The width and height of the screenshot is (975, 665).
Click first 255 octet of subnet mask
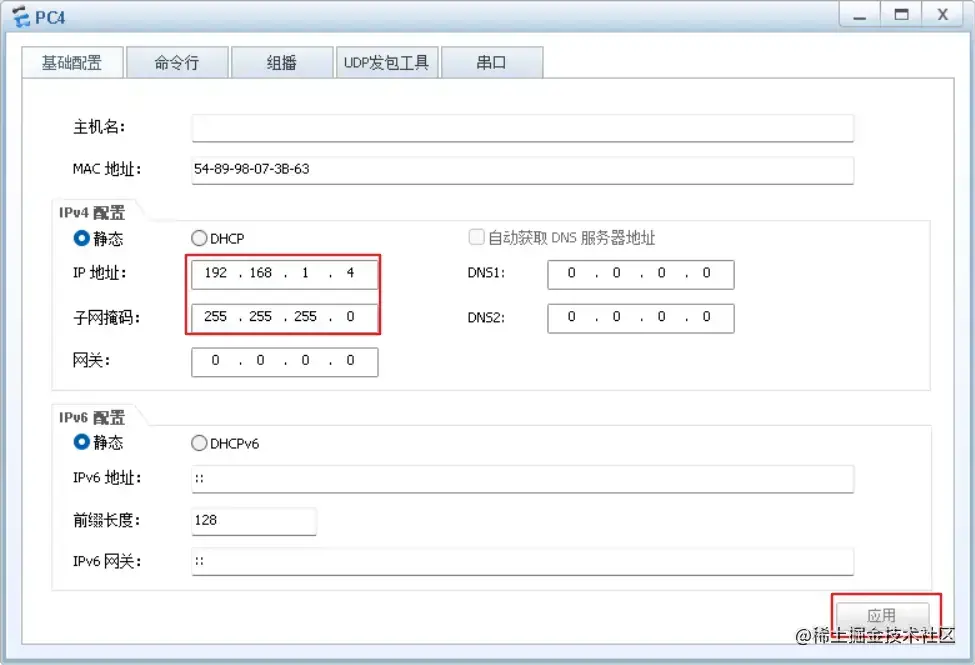pyautogui.click(x=216, y=317)
